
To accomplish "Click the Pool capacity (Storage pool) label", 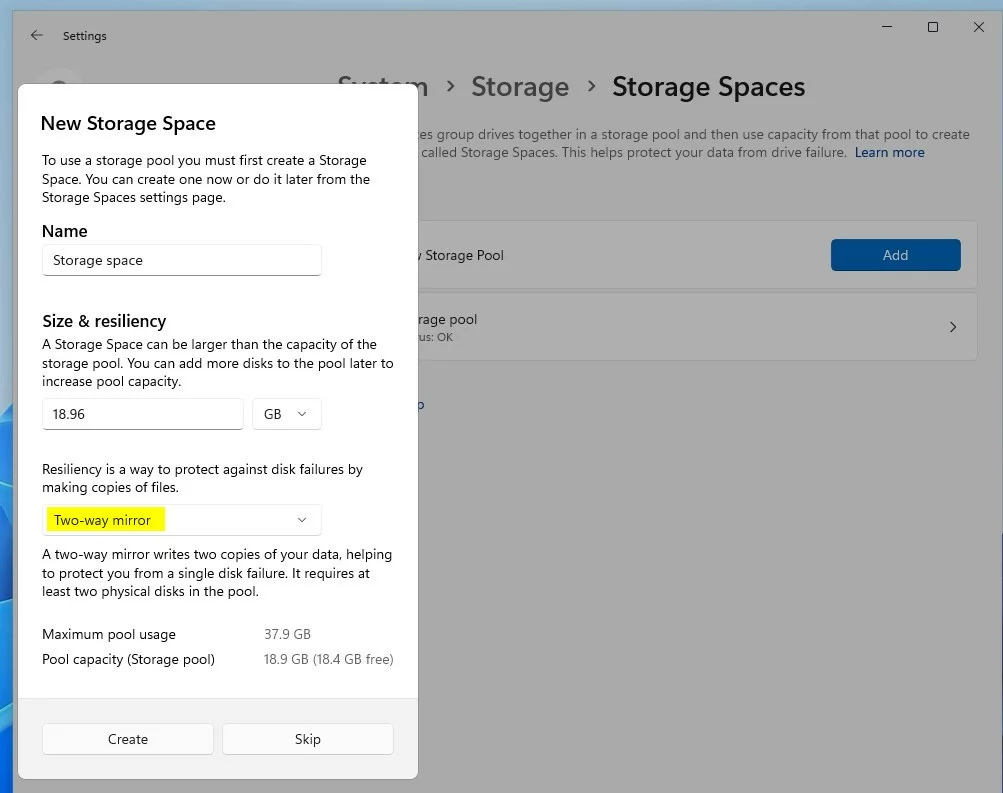I will (129, 659).
